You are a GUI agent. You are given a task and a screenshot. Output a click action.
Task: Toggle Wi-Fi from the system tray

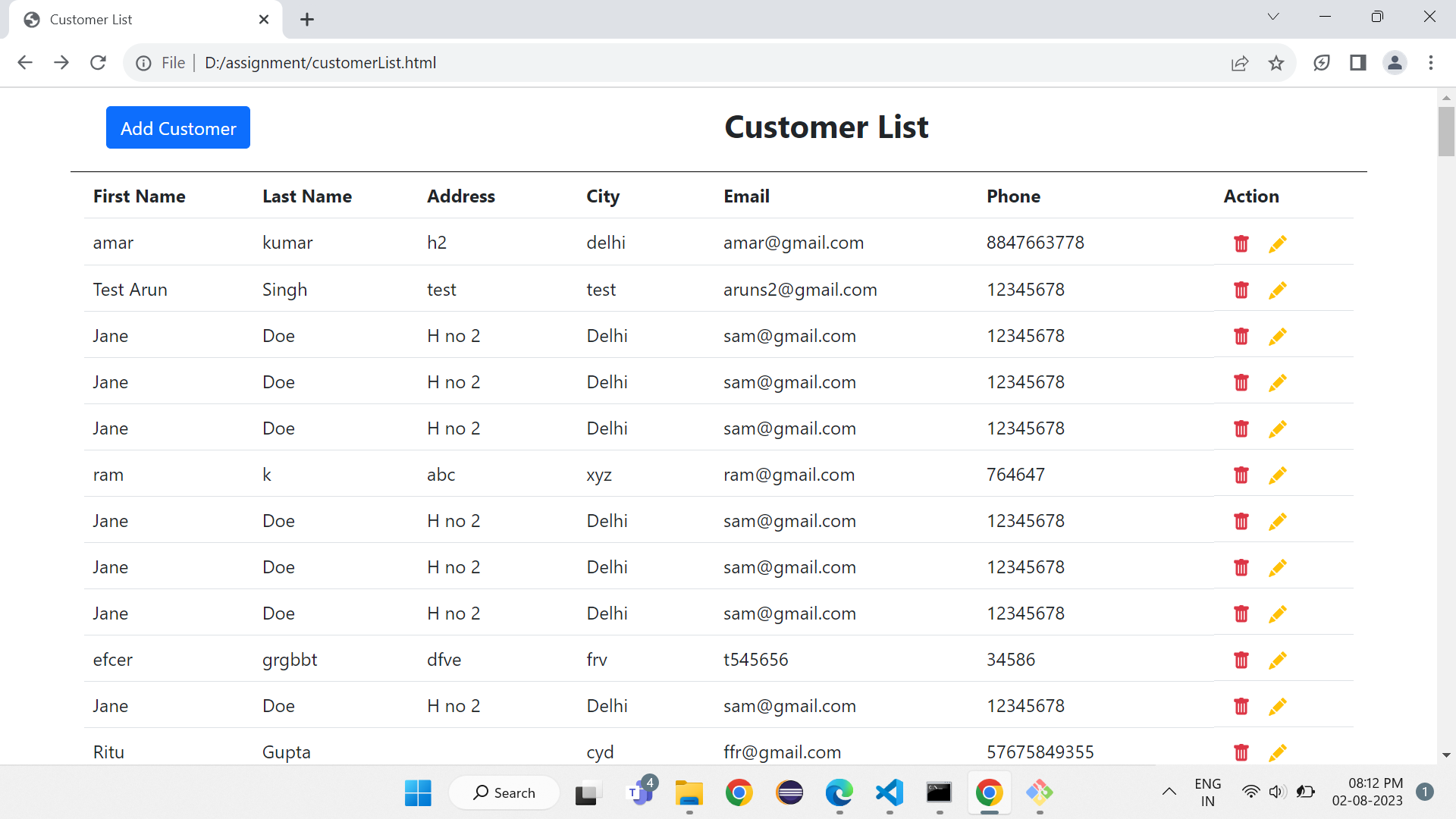point(1251,791)
